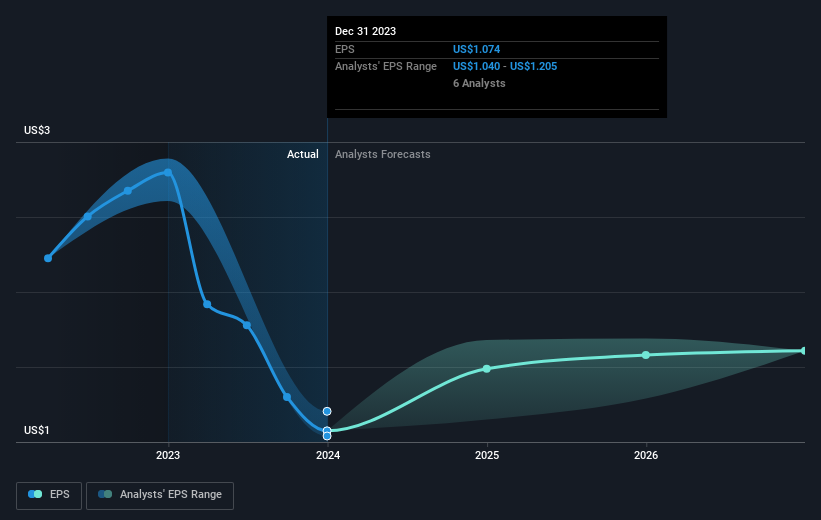Toggle the EPS legend button
The width and height of the screenshot is (821, 520).
[49, 495]
